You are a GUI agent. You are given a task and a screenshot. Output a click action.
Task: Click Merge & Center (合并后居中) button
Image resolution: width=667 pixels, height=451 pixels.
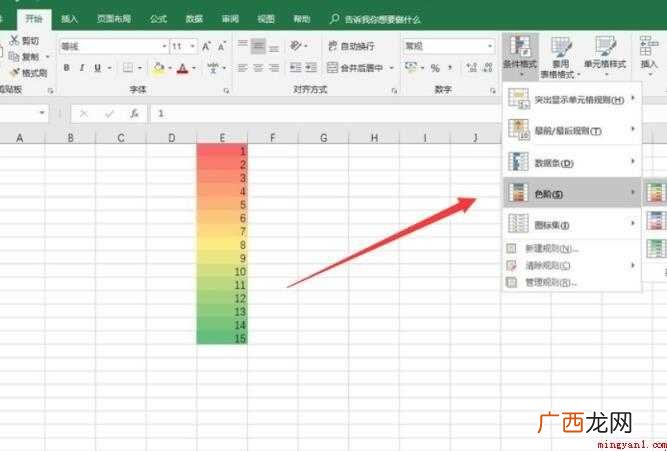pos(356,68)
